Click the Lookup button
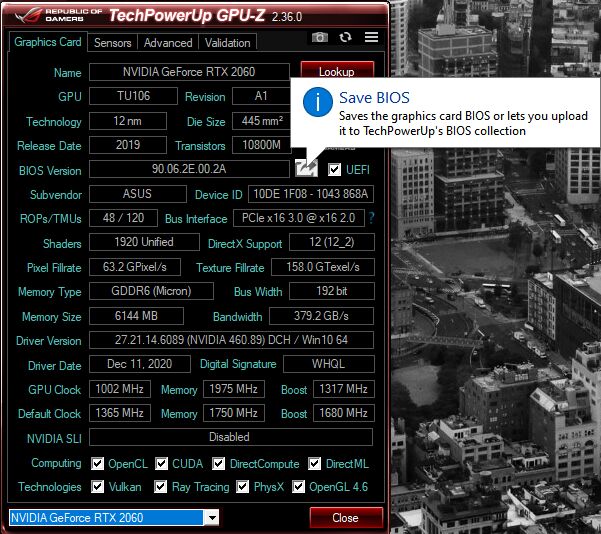 click(337, 72)
